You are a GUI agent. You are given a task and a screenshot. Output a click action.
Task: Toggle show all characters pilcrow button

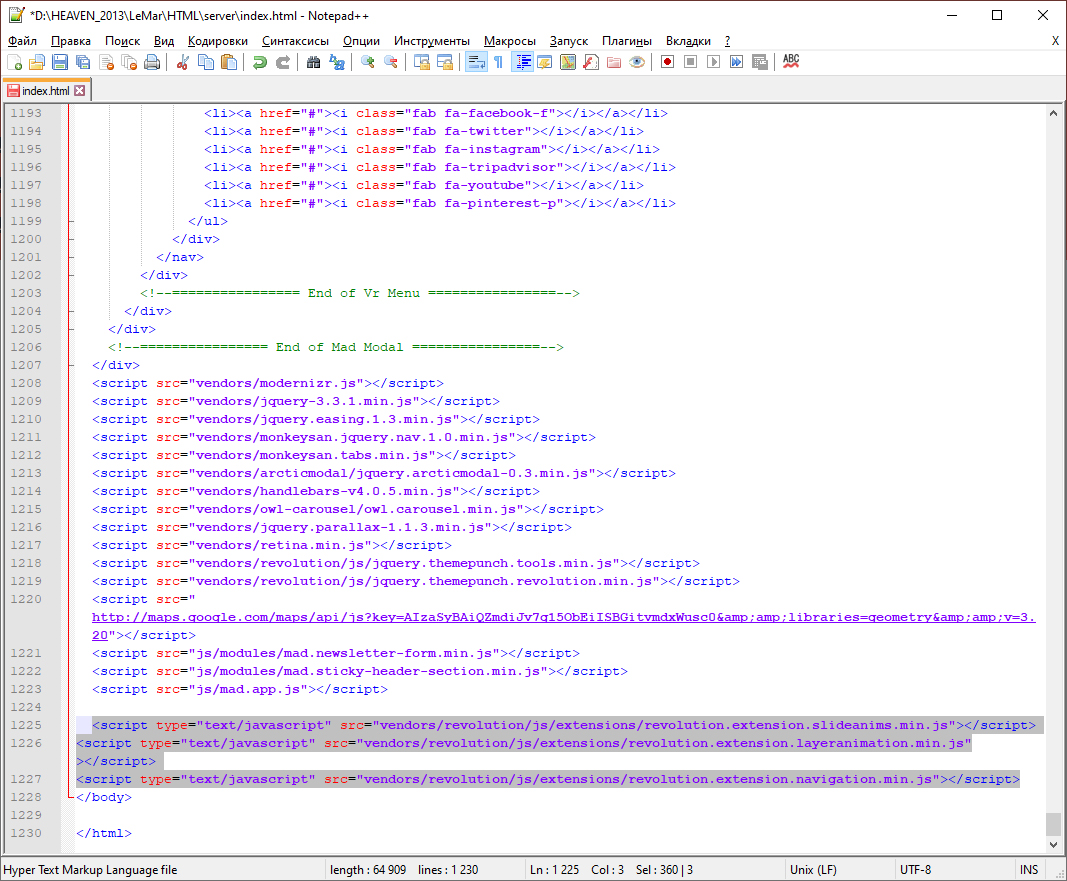pyautogui.click(x=498, y=62)
